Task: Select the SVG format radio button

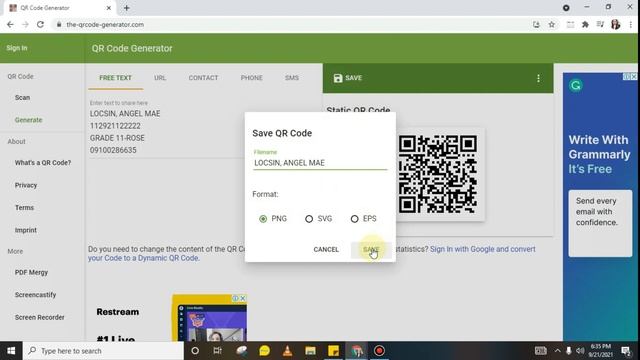Action: 309,219
